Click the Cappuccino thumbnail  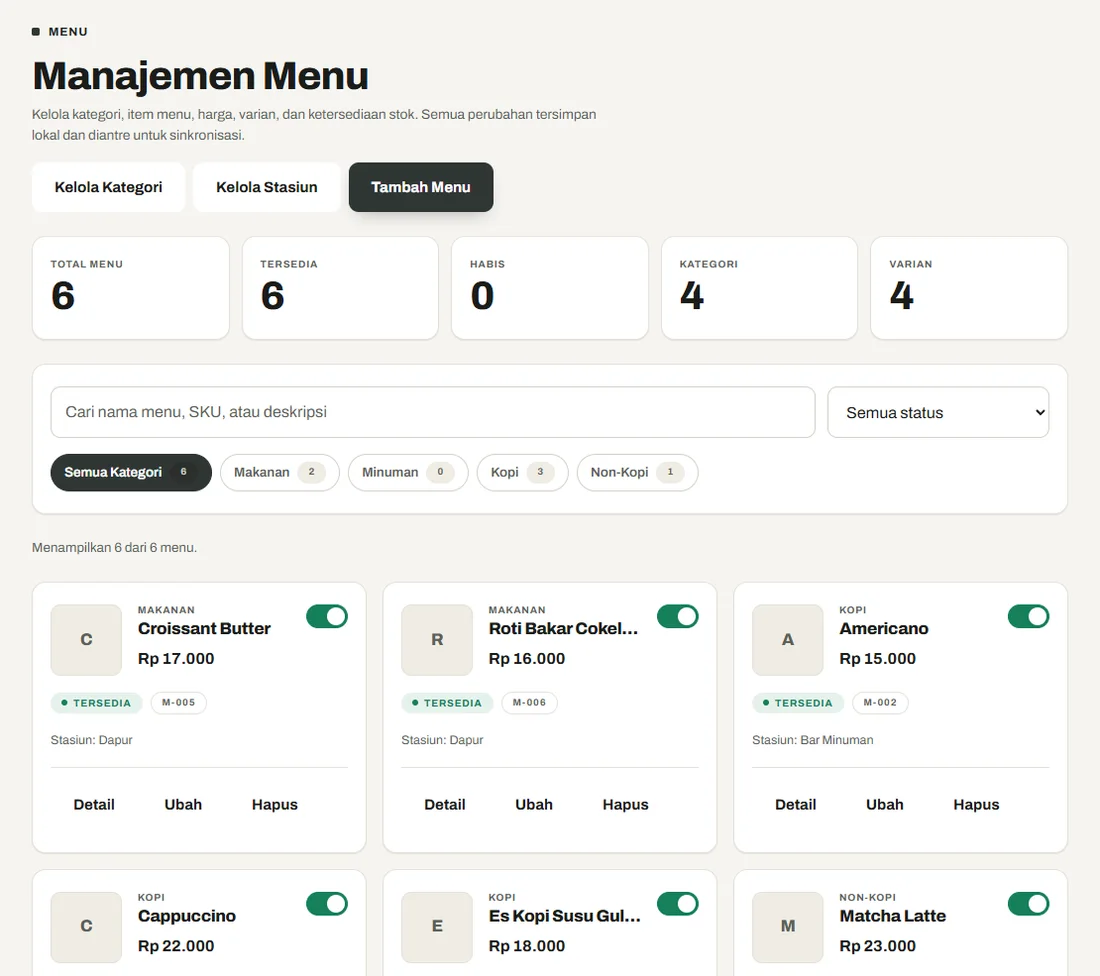coord(86,927)
